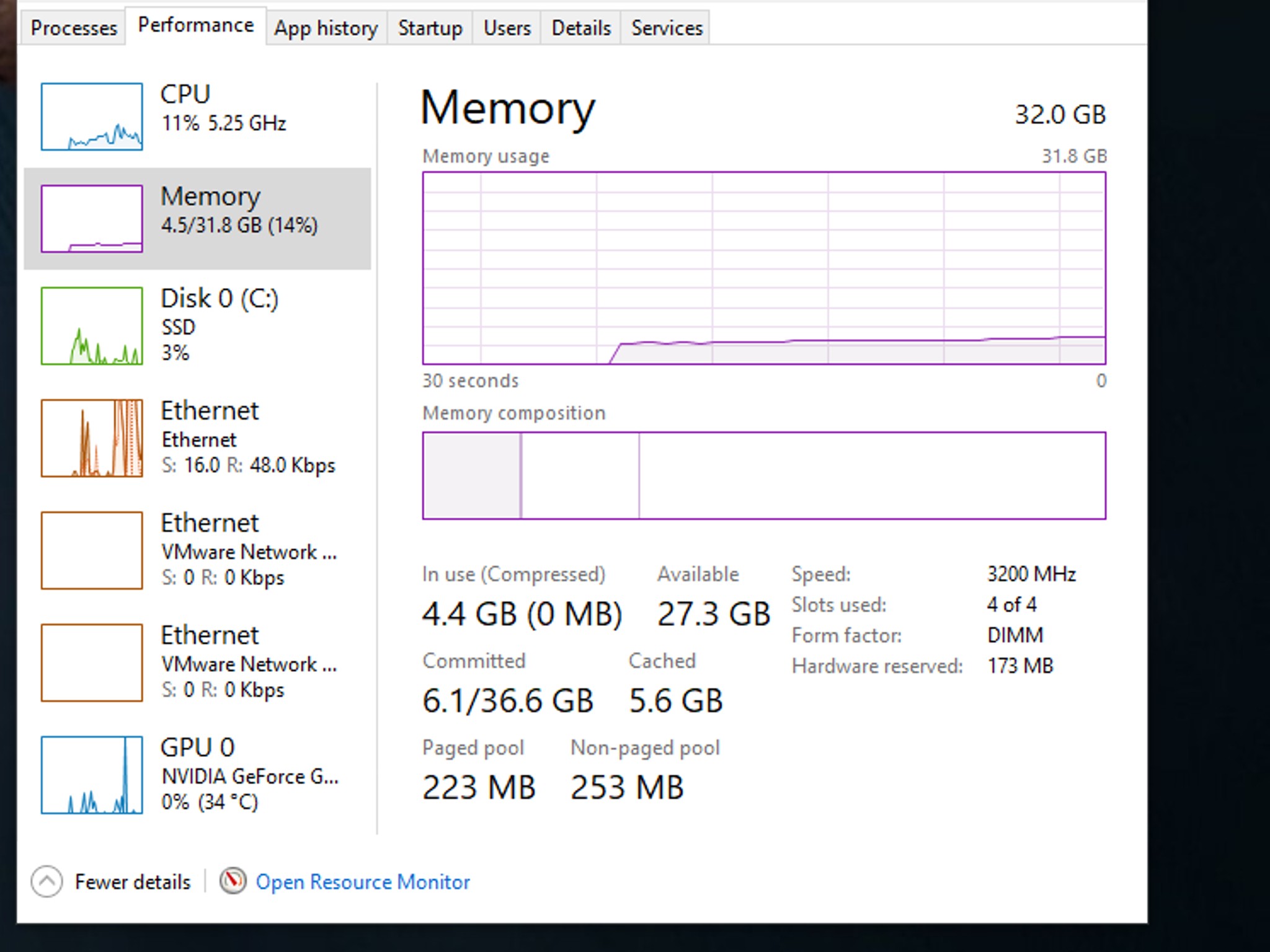
Task: Select second VMware Network adapter entry
Action: [x=248, y=663]
